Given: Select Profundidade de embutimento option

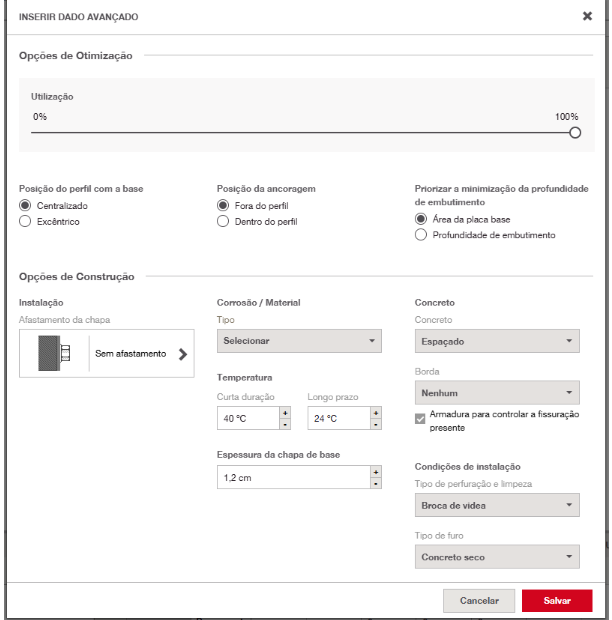Looking at the screenshot, I should (421, 234).
